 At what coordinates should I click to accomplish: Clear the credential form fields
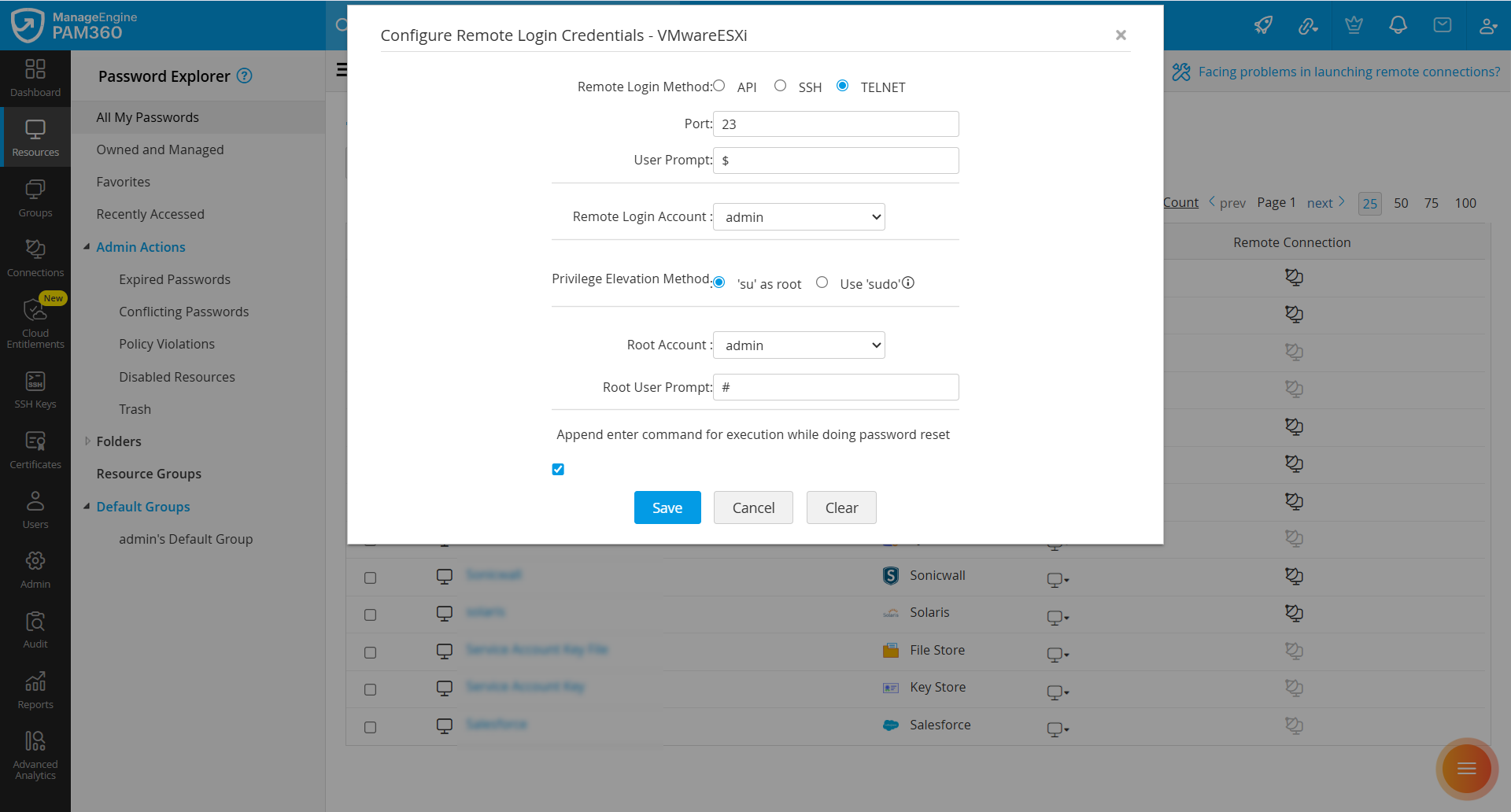point(840,507)
